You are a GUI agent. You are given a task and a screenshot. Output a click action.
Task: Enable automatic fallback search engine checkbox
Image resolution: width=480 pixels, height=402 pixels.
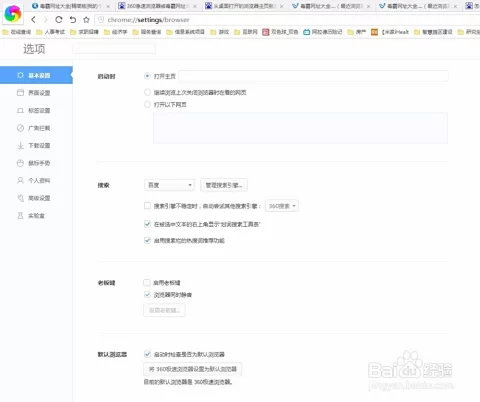pyautogui.click(x=147, y=206)
